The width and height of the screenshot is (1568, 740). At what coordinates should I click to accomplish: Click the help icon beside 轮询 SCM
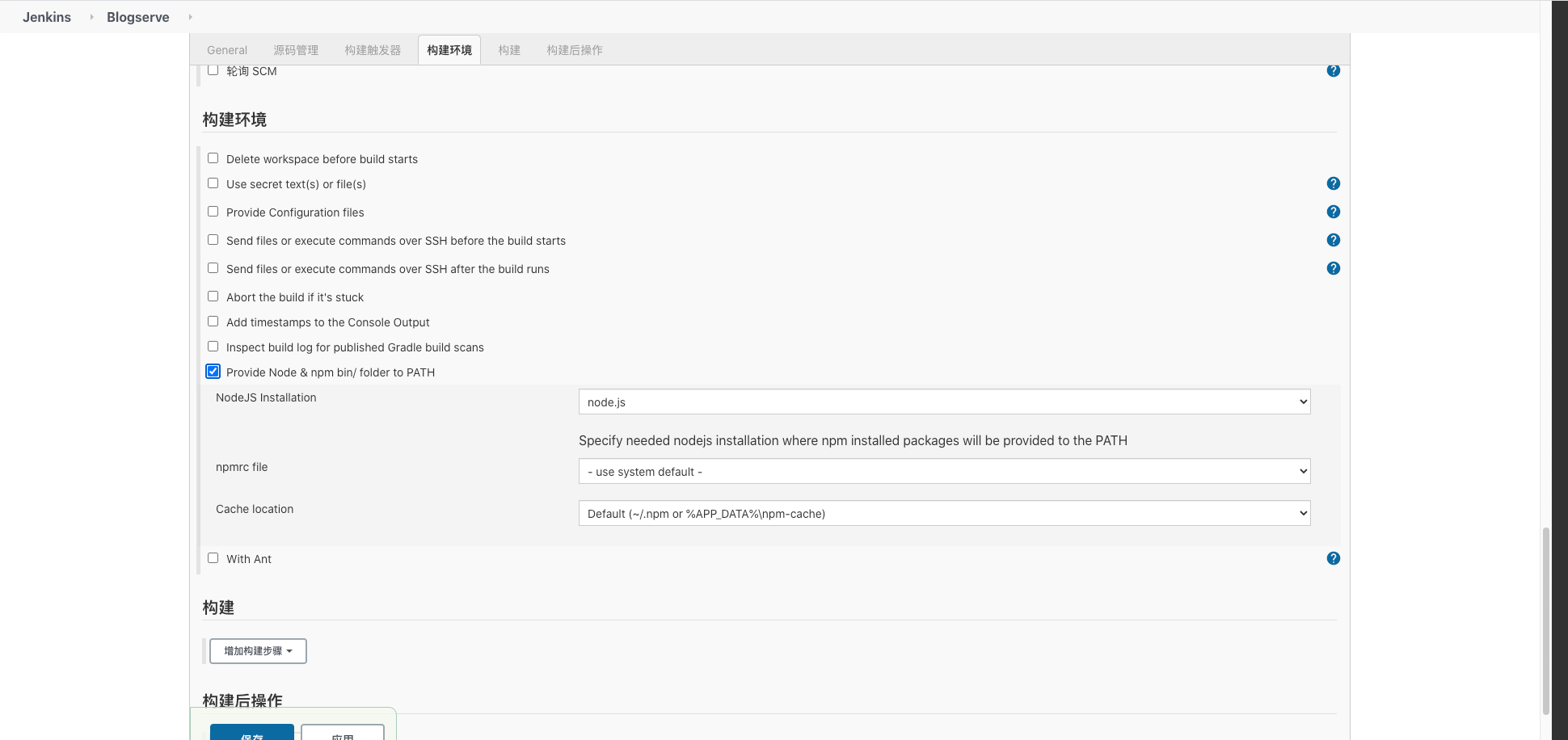pyautogui.click(x=1333, y=70)
